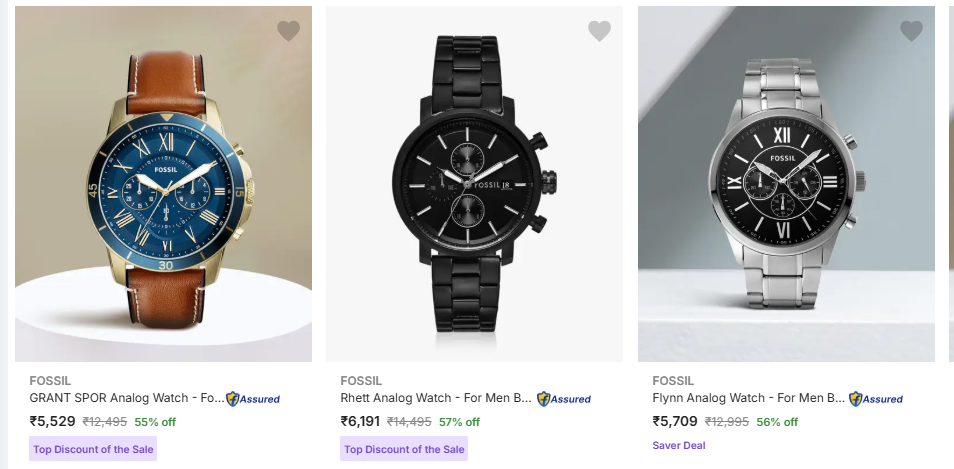Screen dimensions: 954x469
Task: Open Flynn Analog Watch title link
Action: [748, 398]
